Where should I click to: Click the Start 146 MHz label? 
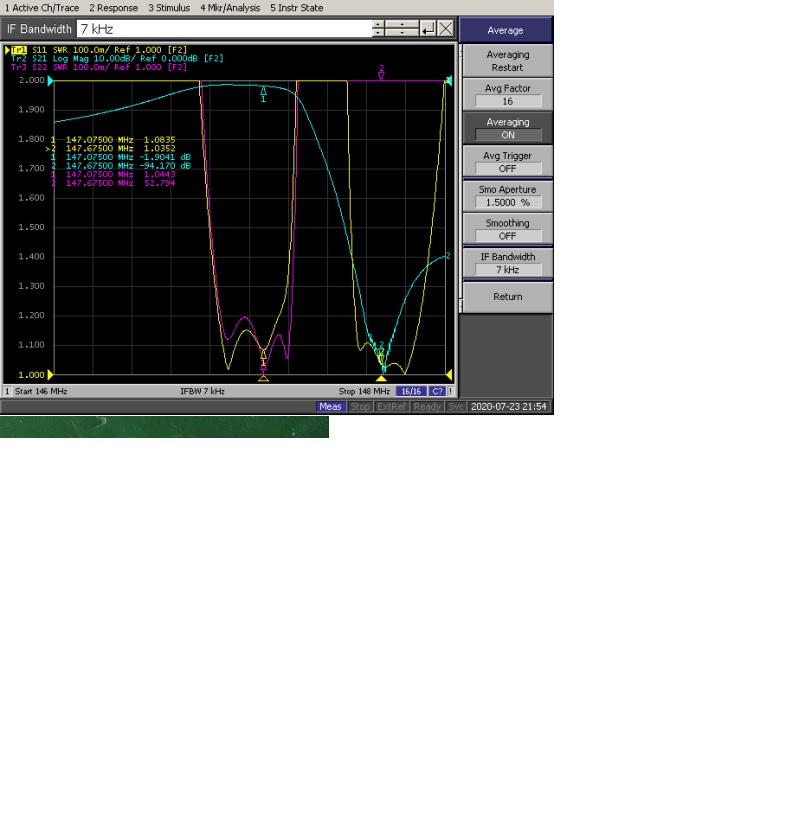pos(41,391)
